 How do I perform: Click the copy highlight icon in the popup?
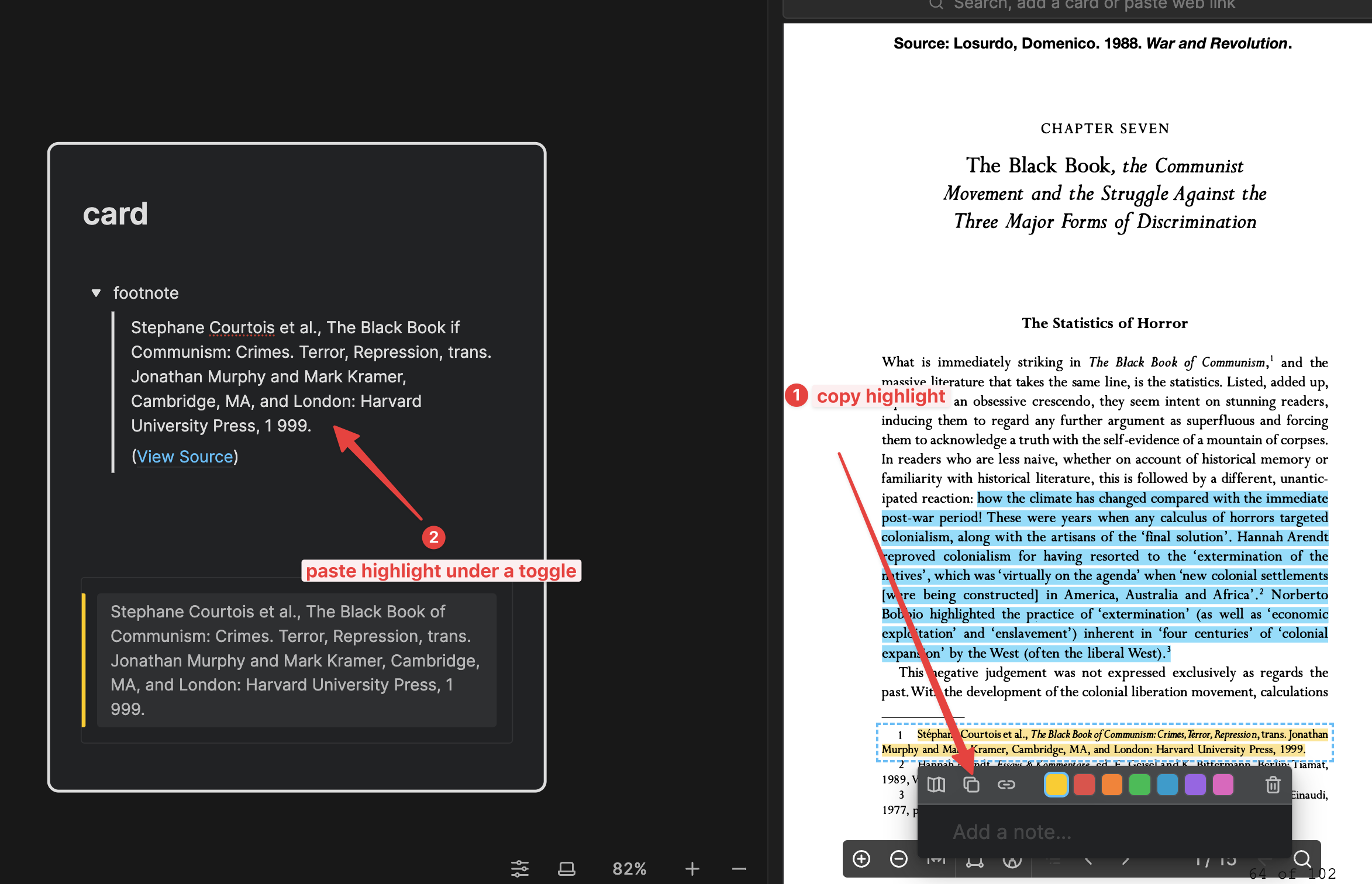click(x=971, y=785)
